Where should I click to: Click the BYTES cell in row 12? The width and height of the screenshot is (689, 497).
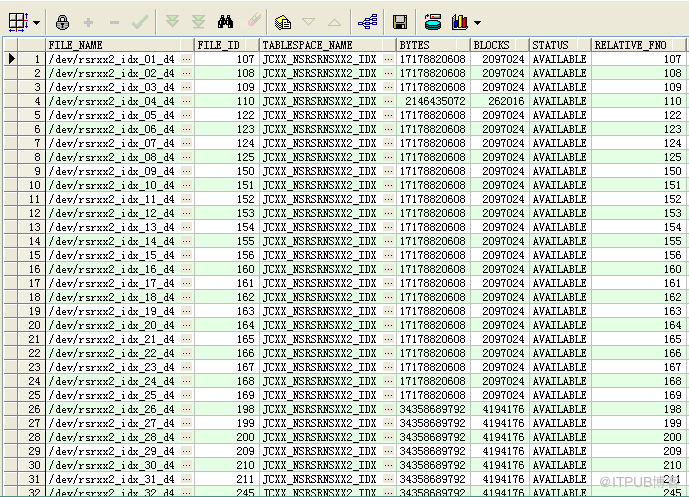point(433,213)
